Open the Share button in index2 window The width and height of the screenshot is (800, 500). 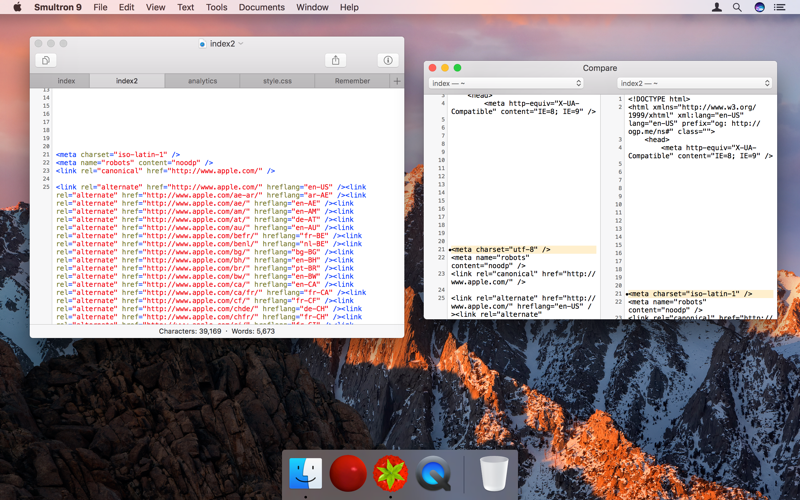click(x=336, y=60)
